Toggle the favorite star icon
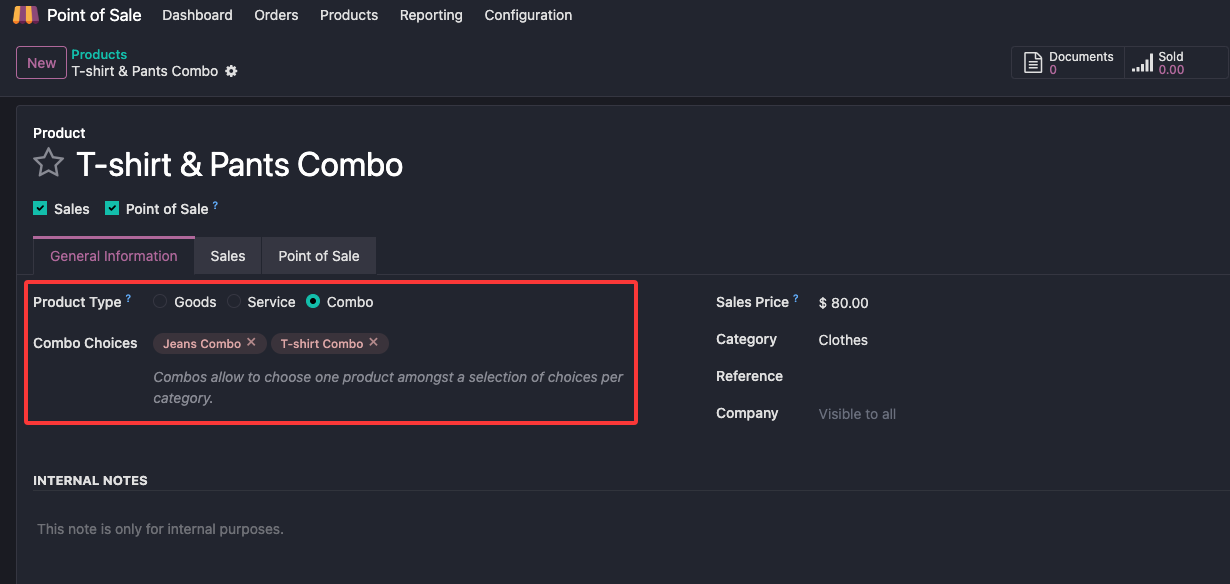This screenshot has width=1230, height=584. 48,163
